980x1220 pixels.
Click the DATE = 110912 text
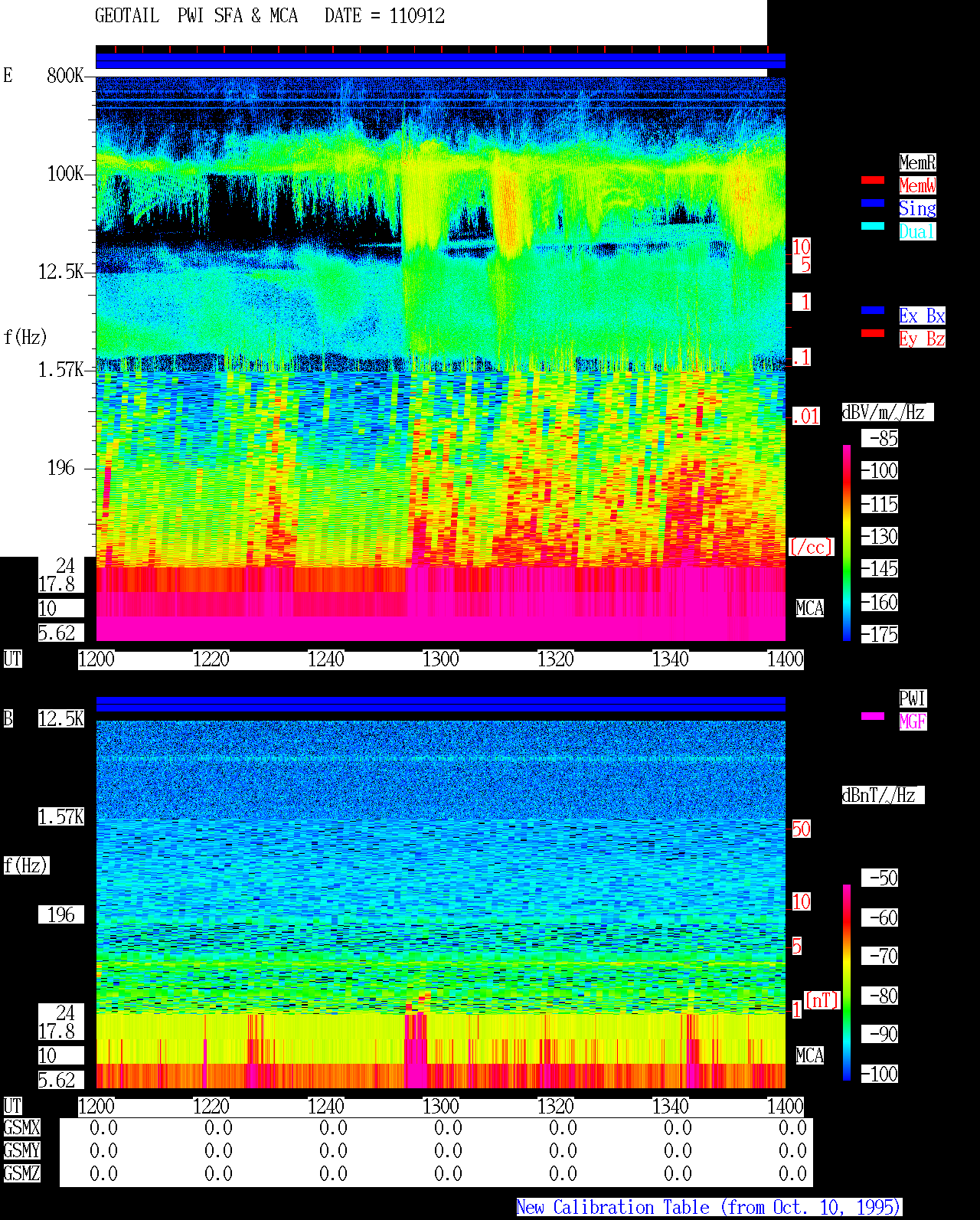(x=384, y=16)
